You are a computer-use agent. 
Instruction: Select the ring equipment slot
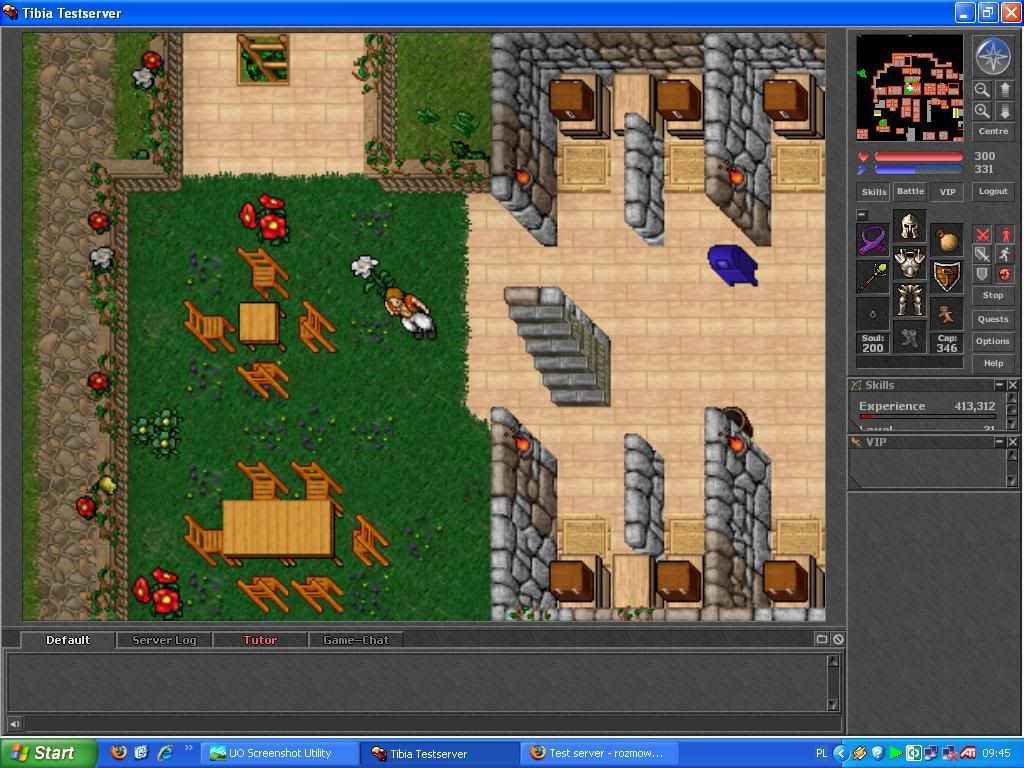tap(873, 313)
